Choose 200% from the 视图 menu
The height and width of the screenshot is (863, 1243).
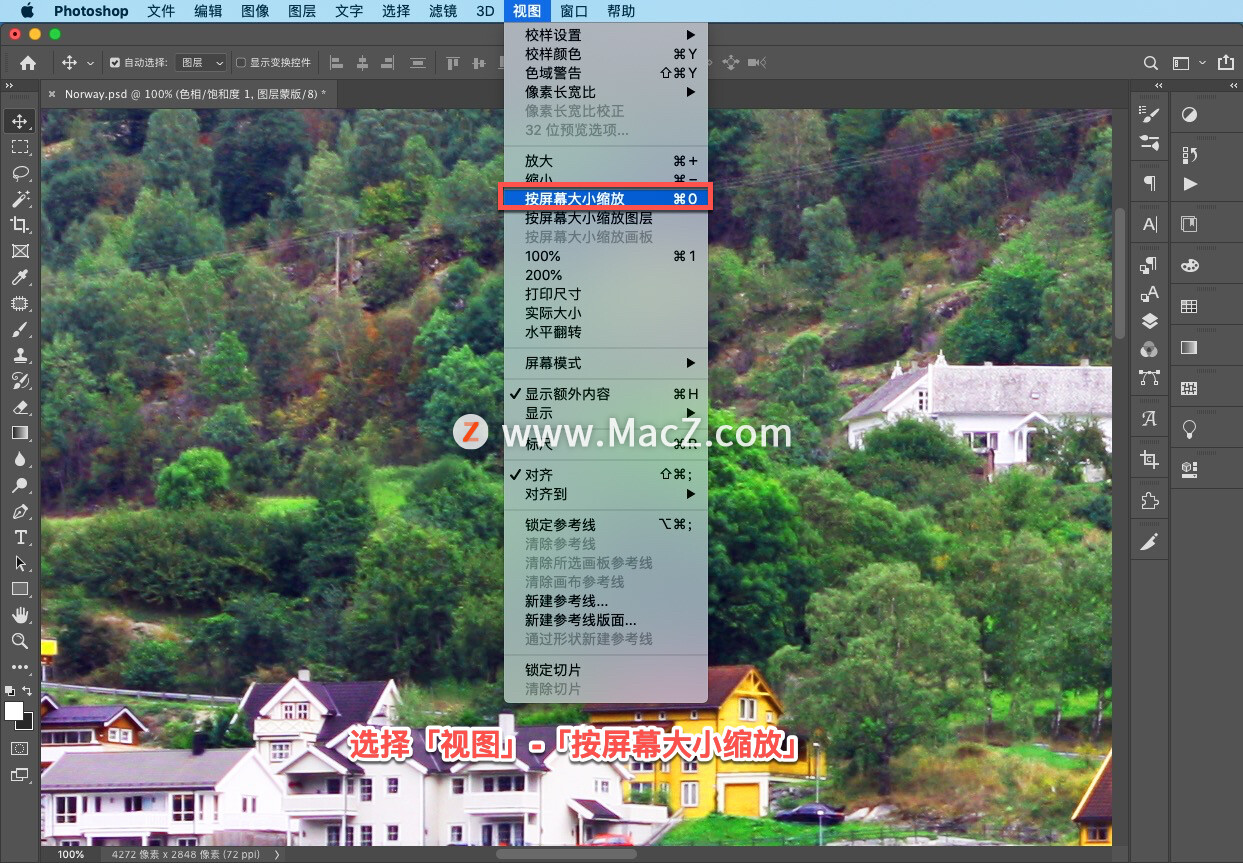[x=606, y=275]
